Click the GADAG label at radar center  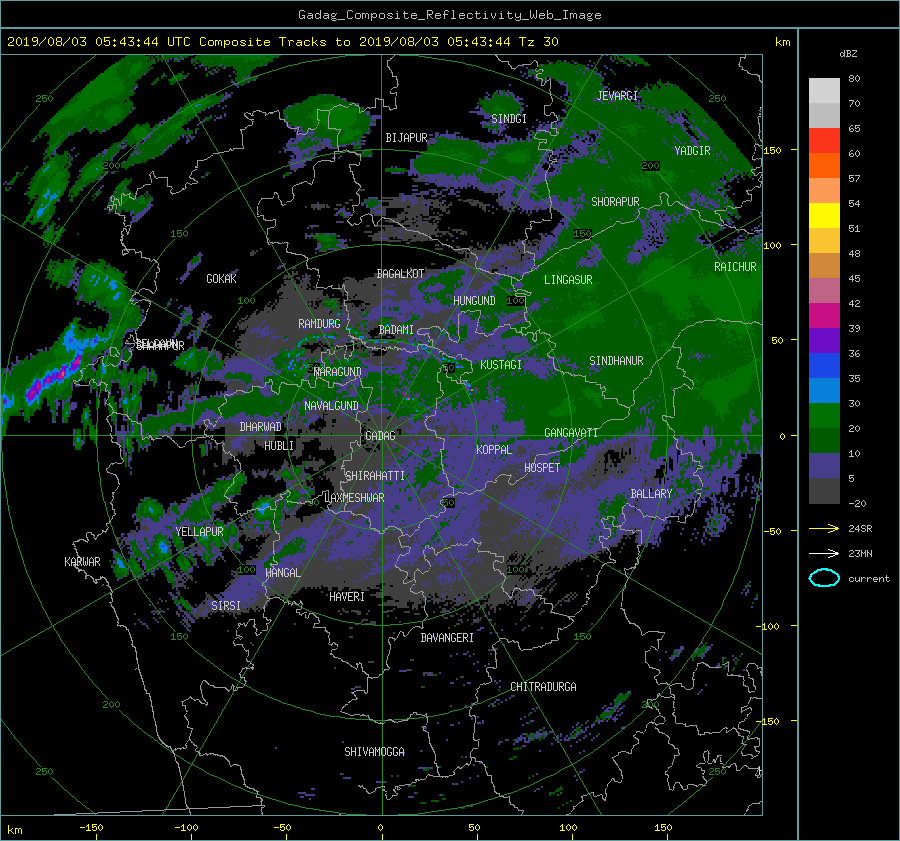click(x=380, y=436)
